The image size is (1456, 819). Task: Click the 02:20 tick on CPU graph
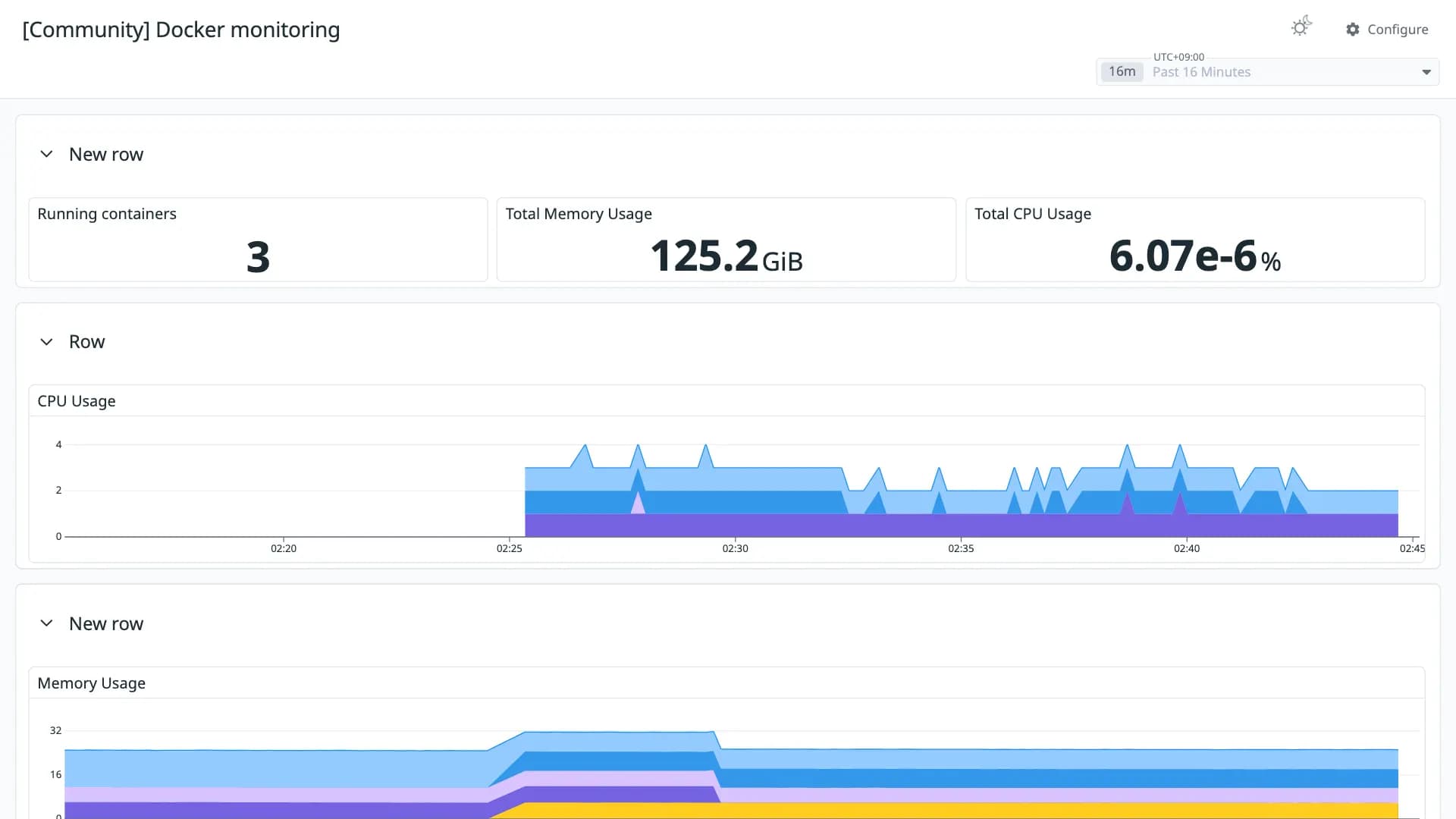[x=284, y=548]
